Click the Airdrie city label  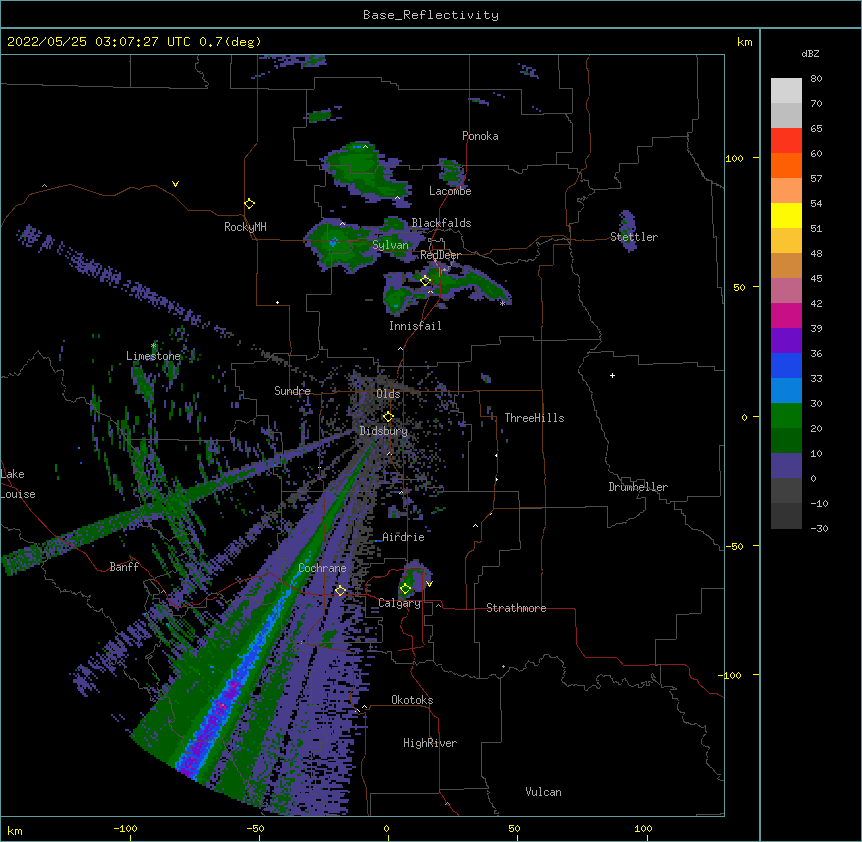coord(403,537)
